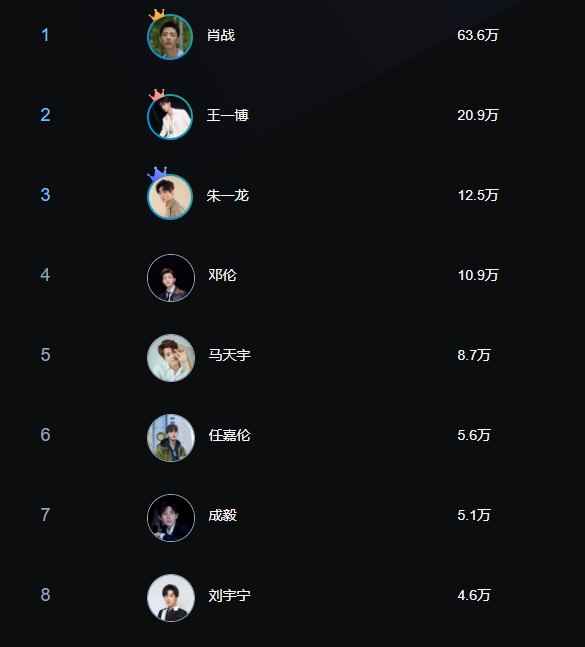The width and height of the screenshot is (585, 647).
Task: Open the 肖战 name link
Action: tap(221, 35)
